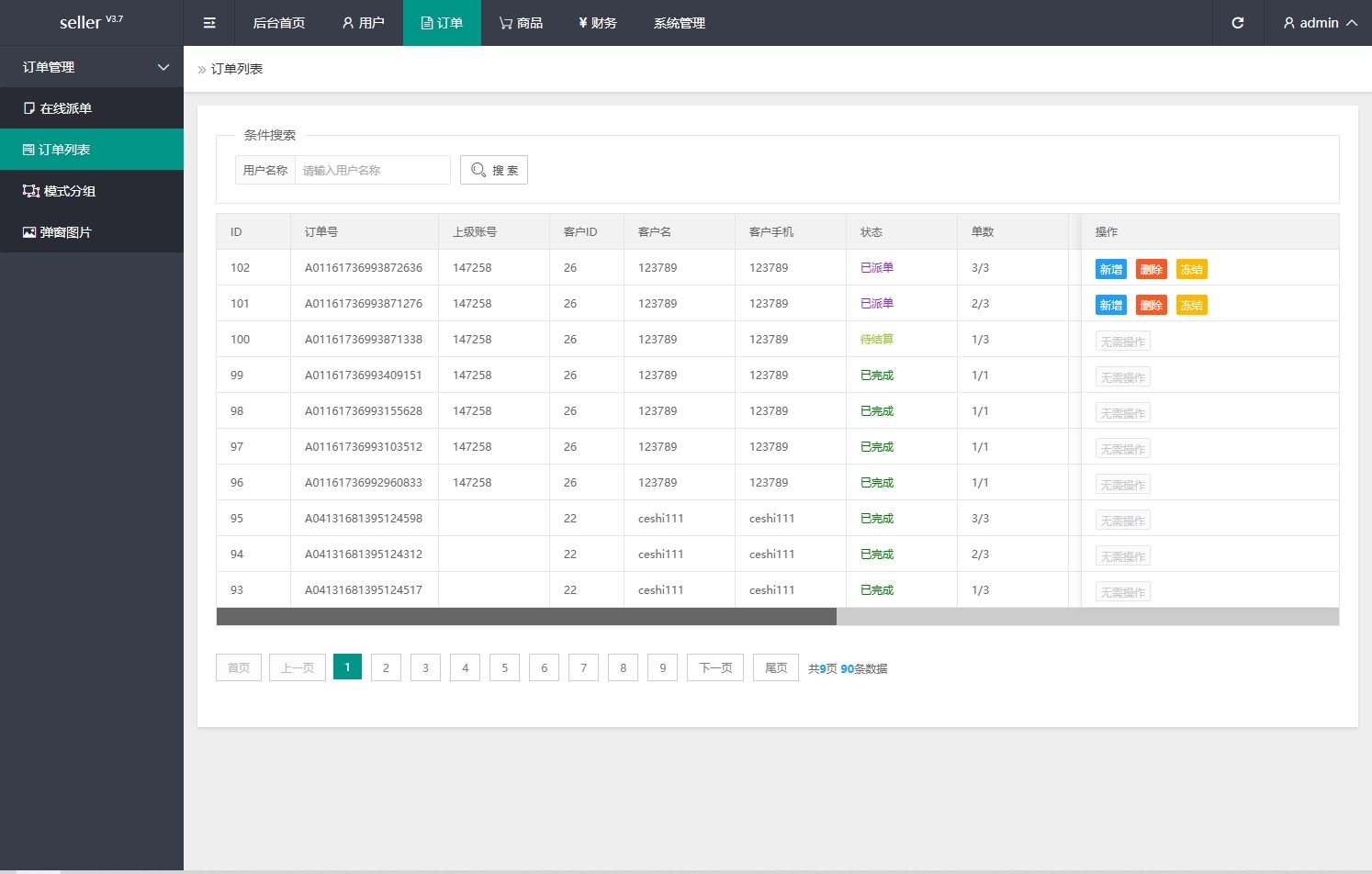Open the 系统管理 top menu

(679, 23)
